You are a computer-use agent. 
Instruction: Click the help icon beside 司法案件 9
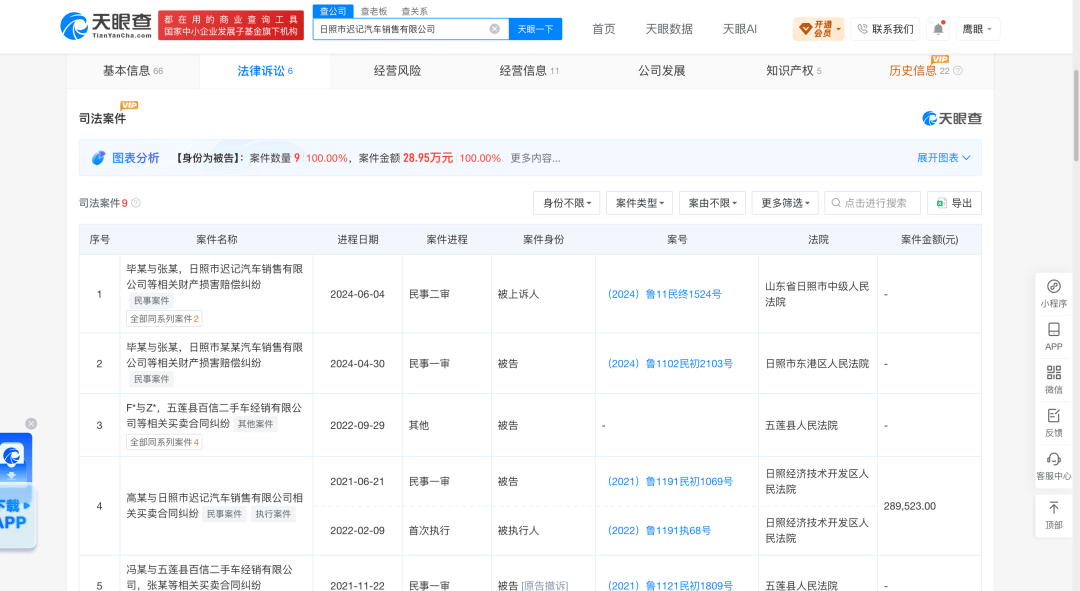[136, 203]
